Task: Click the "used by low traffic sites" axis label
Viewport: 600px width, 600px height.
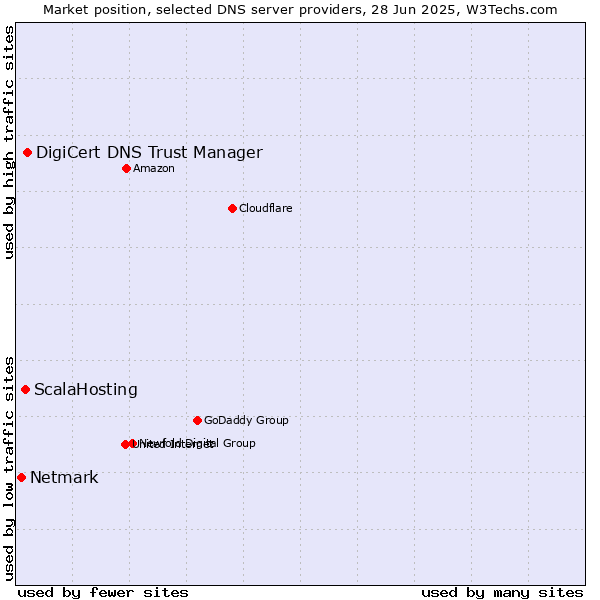Action: (x=8, y=469)
